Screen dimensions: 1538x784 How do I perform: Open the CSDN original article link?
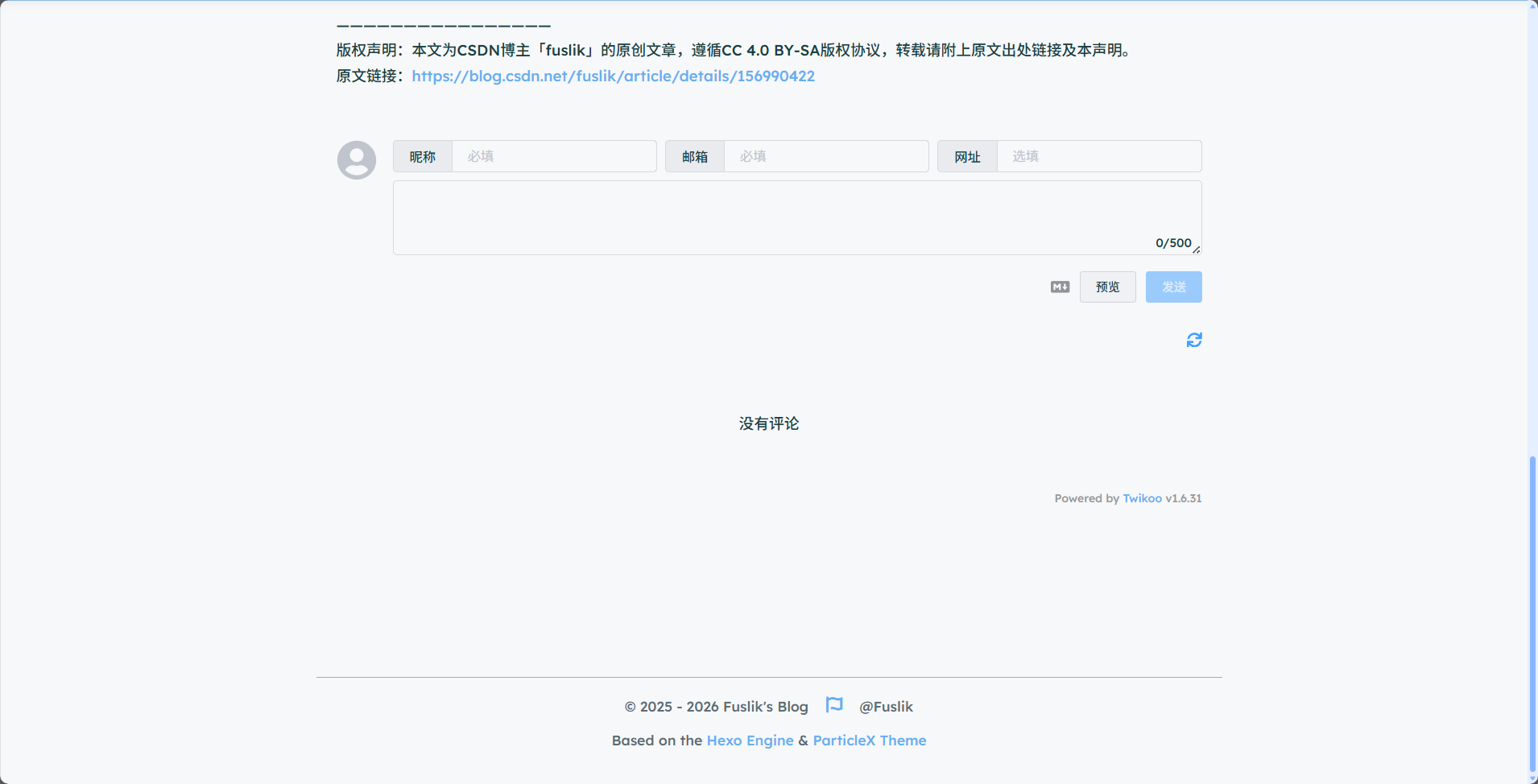(613, 76)
